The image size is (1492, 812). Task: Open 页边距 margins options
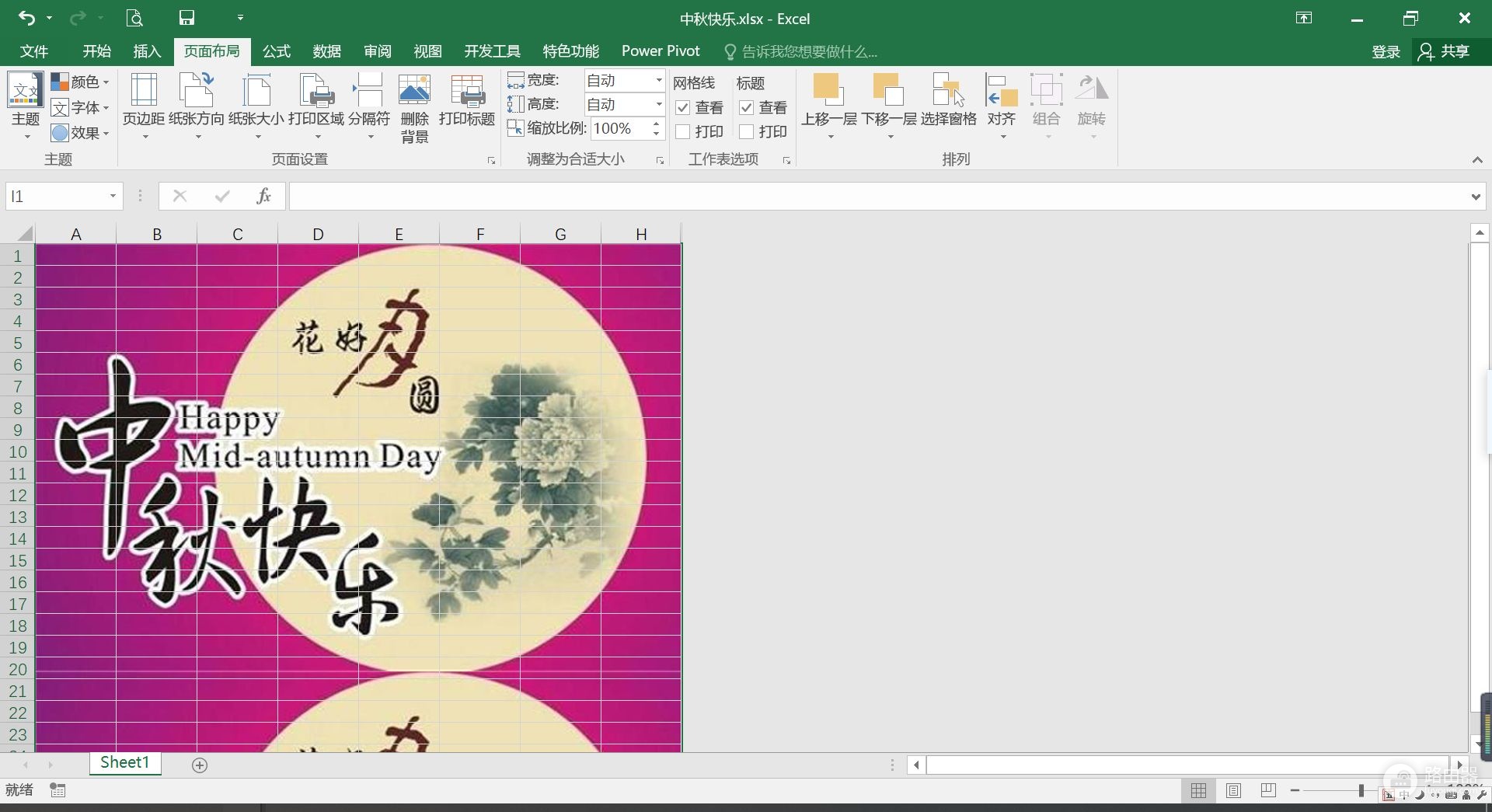tap(144, 106)
